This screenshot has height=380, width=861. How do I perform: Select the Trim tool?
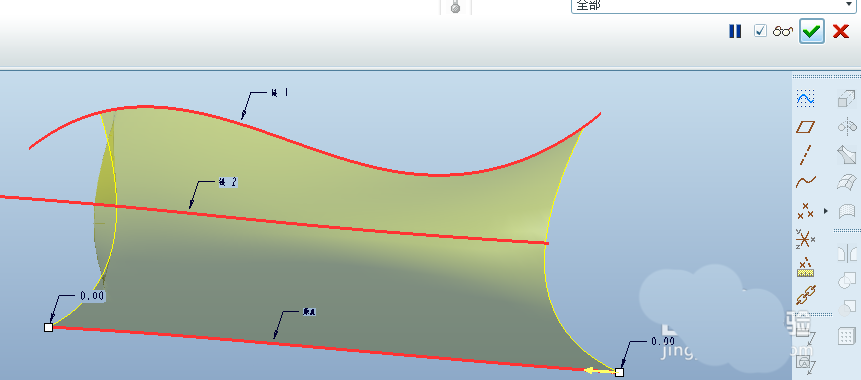846,308
